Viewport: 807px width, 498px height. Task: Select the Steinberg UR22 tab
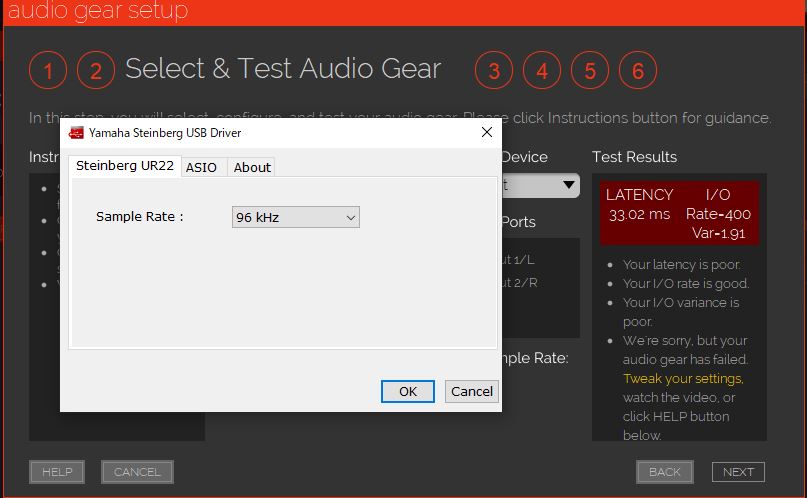125,166
